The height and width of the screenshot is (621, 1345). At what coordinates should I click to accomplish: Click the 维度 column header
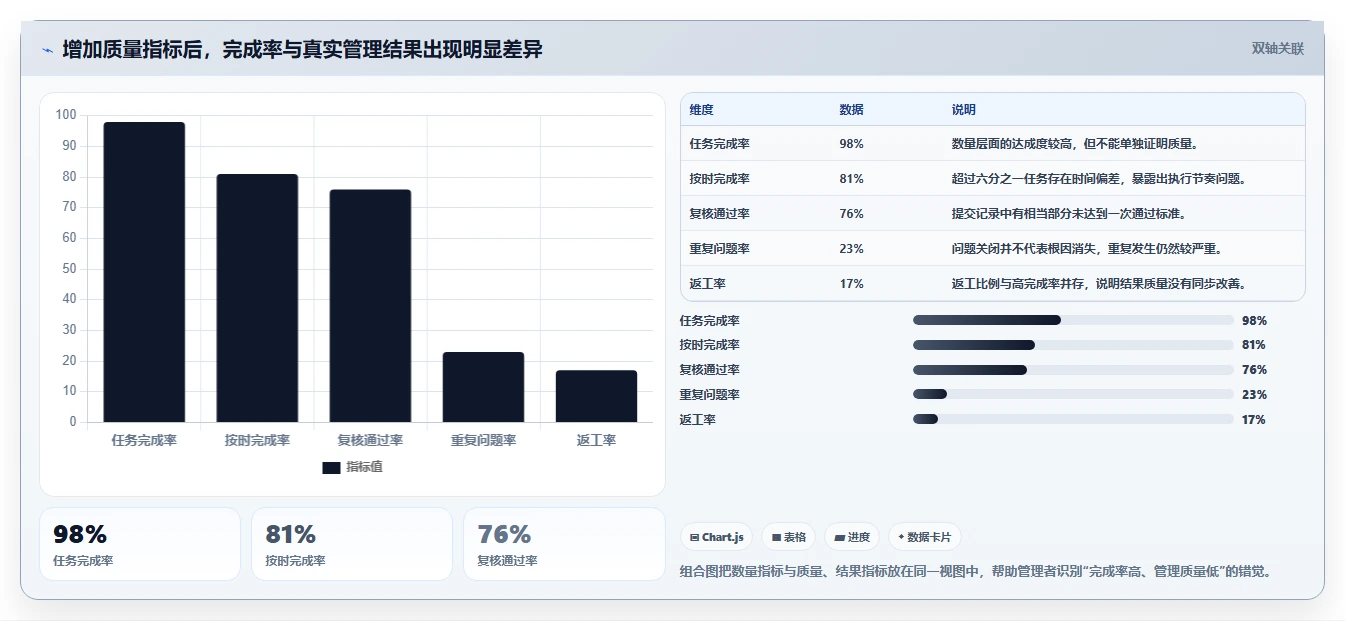pos(702,110)
